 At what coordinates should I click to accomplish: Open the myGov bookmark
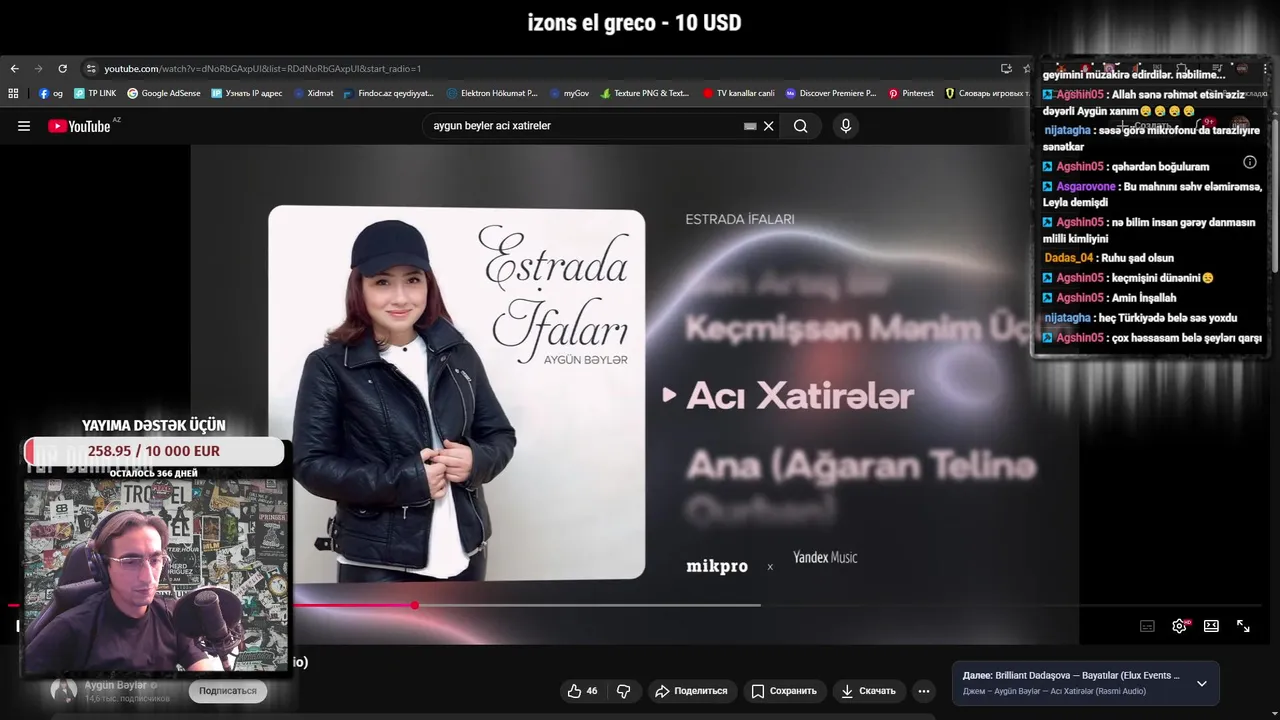pyautogui.click(x=569, y=93)
